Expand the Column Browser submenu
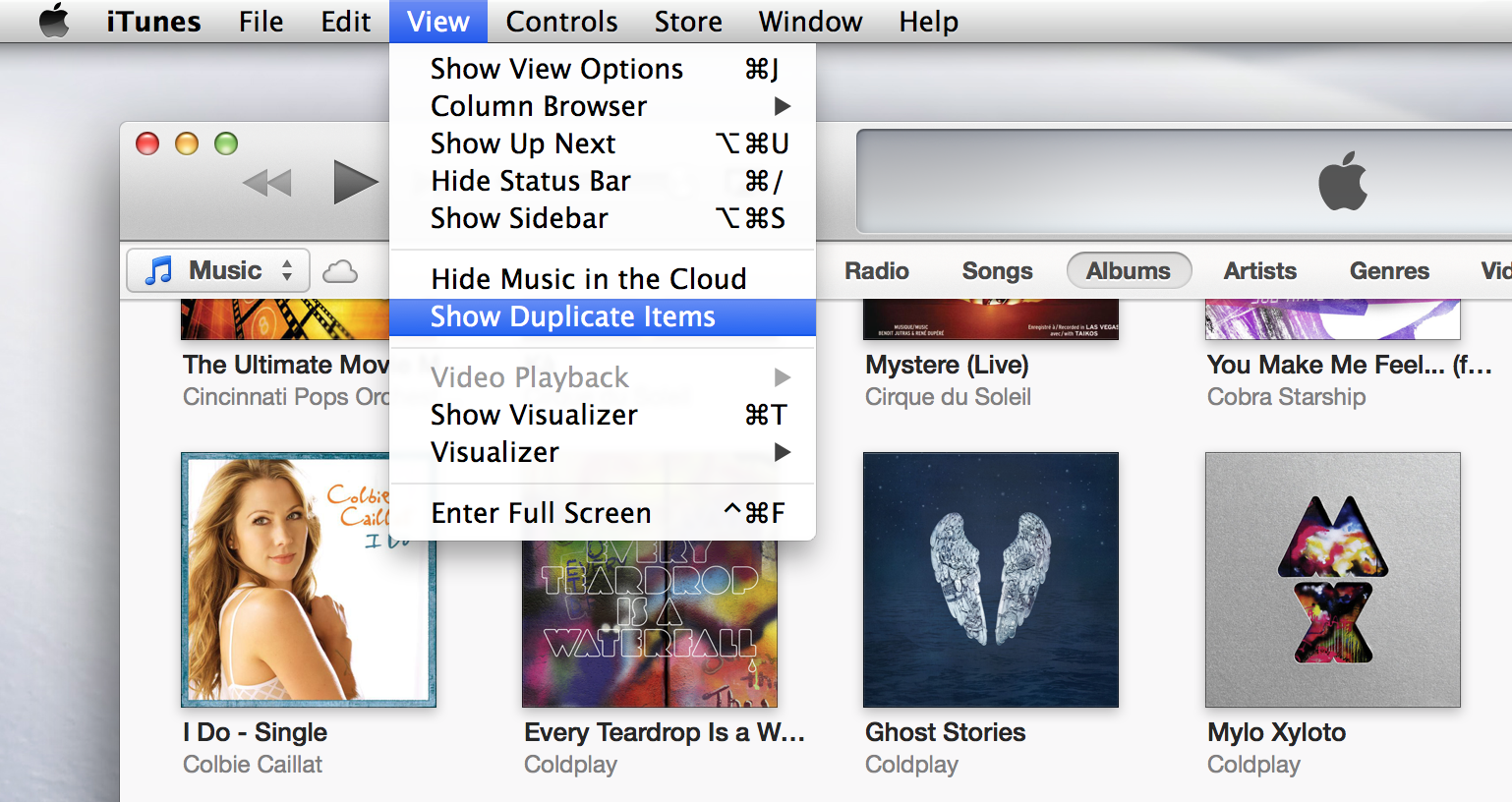 point(603,106)
